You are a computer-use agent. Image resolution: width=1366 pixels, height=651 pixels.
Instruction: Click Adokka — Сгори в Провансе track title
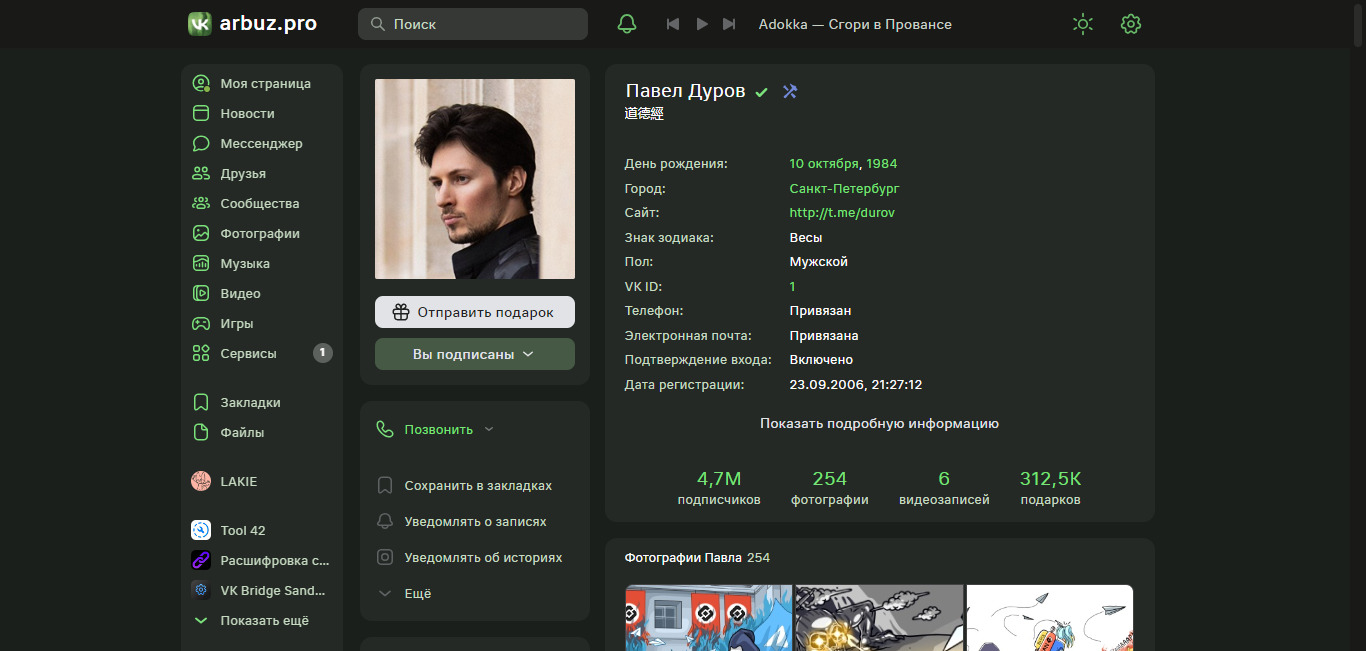855,24
